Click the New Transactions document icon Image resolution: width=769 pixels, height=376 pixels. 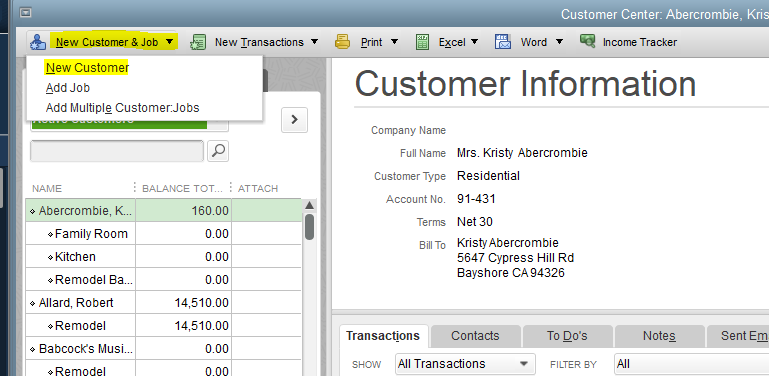198,42
